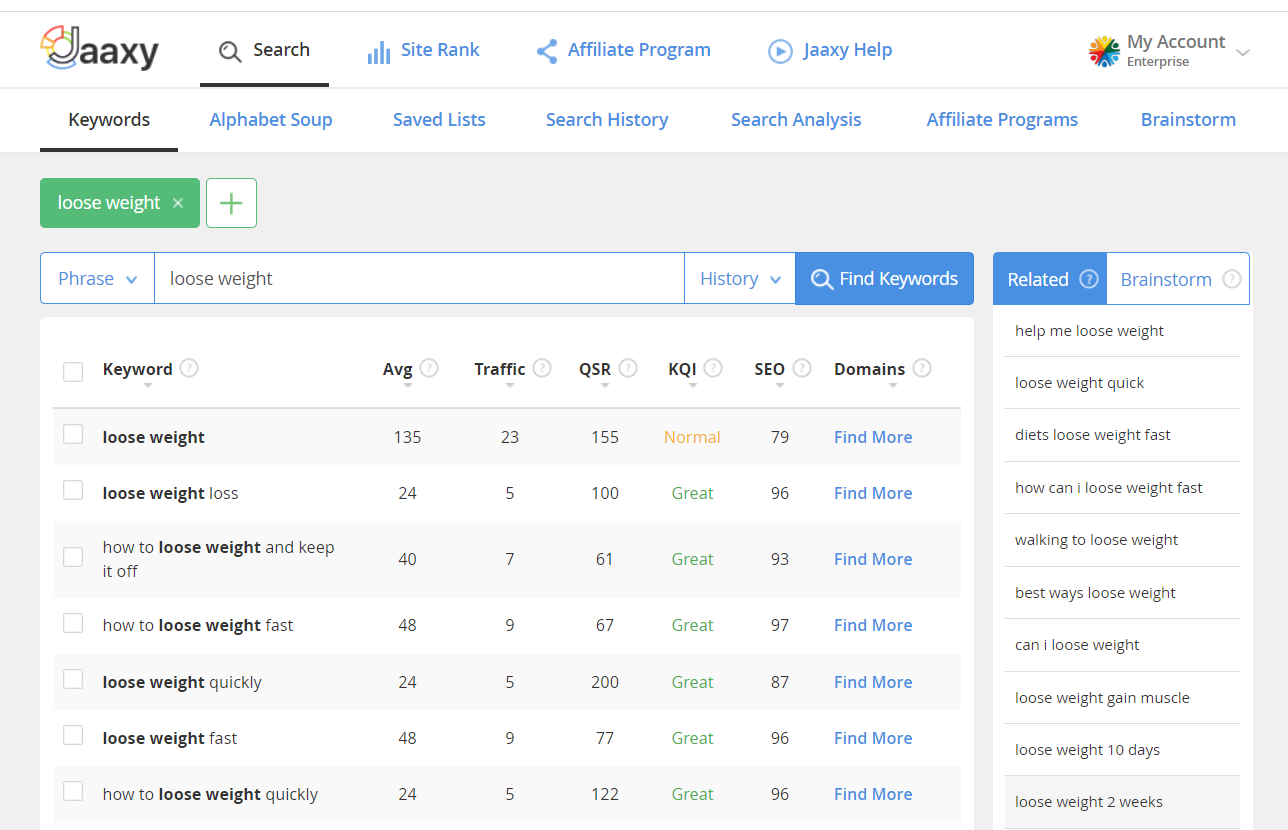Click the My Account avatar icon
This screenshot has height=830, width=1288.
coord(1104,51)
